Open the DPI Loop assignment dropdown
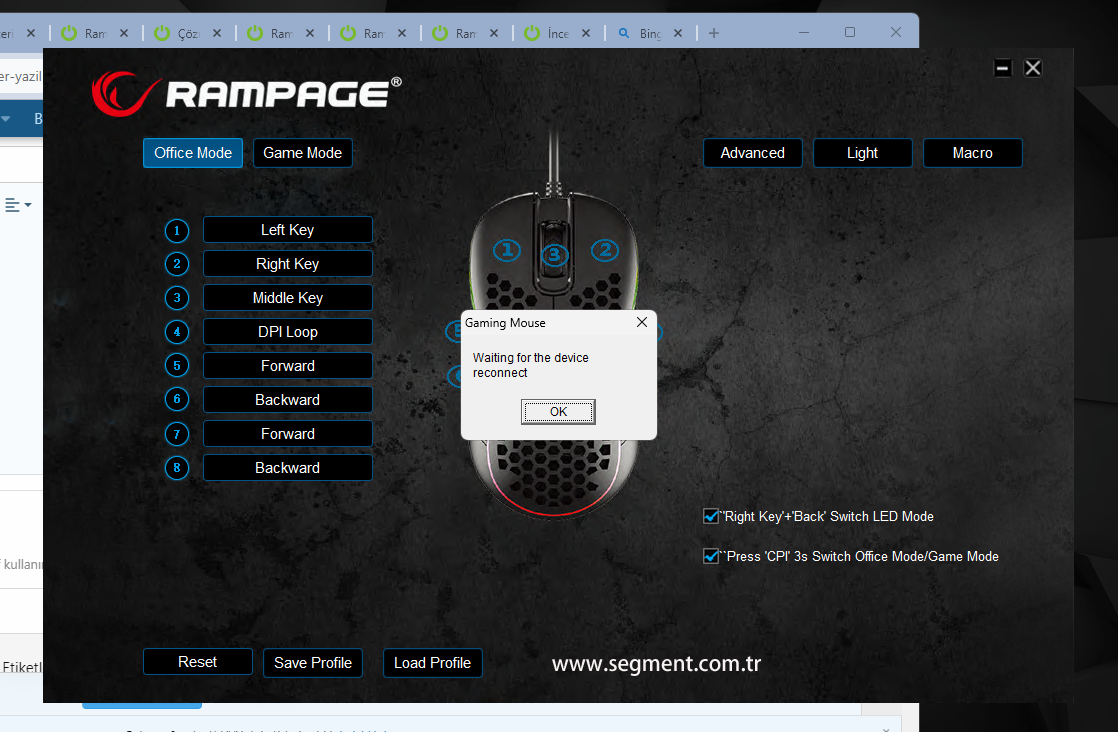1118x732 pixels. point(287,331)
